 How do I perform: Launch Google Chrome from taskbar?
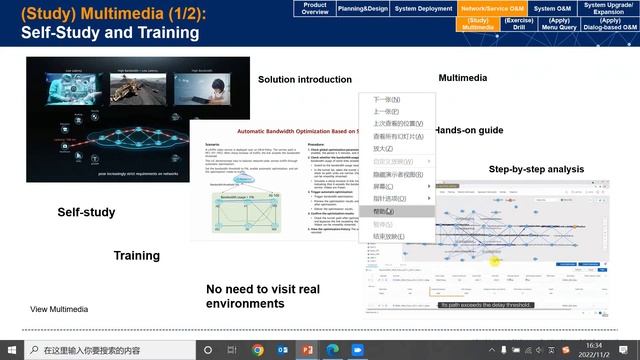(258, 350)
